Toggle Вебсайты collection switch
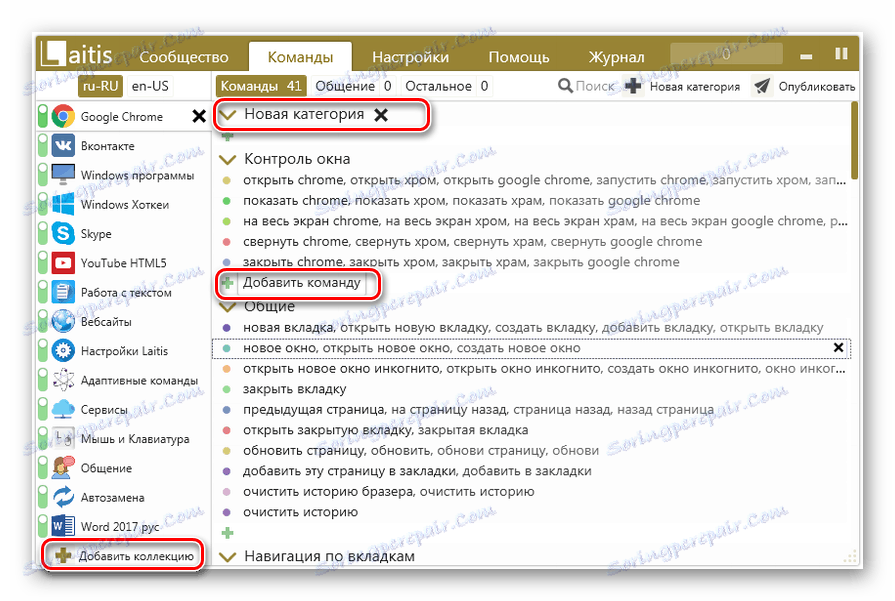 pyautogui.click(x=43, y=321)
